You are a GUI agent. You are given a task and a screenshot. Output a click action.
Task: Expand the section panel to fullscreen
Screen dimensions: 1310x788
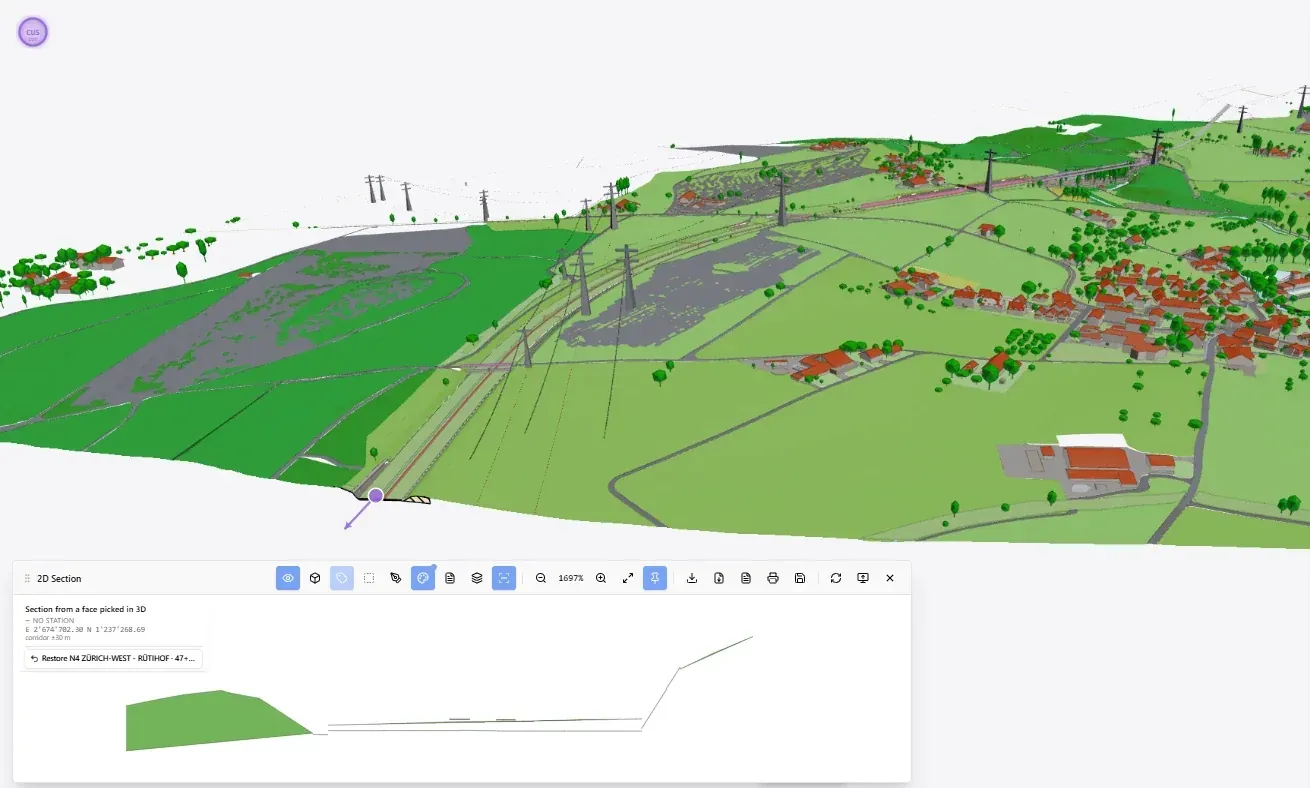tap(628, 578)
